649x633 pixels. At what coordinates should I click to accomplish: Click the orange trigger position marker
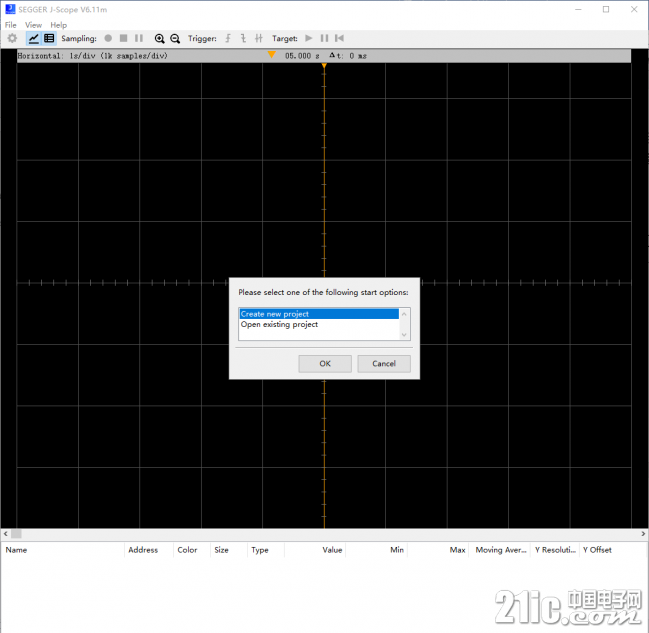(x=272, y=55)
